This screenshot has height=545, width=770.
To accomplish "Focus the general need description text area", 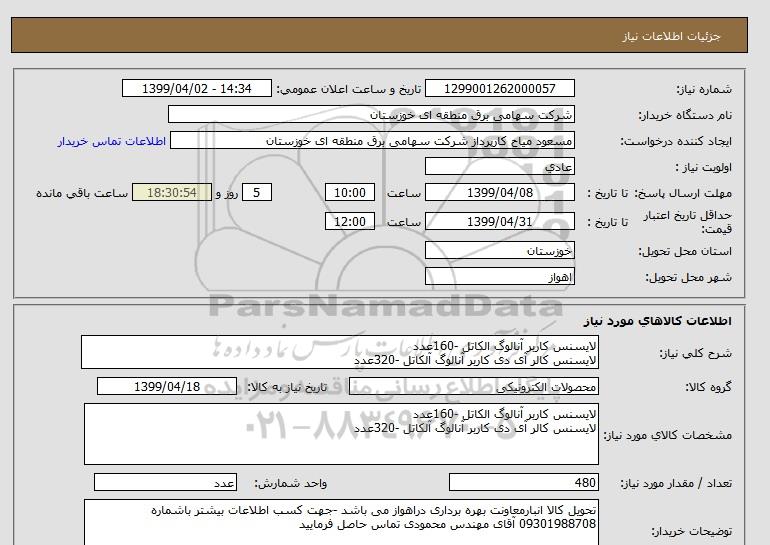I will point(339,352).
